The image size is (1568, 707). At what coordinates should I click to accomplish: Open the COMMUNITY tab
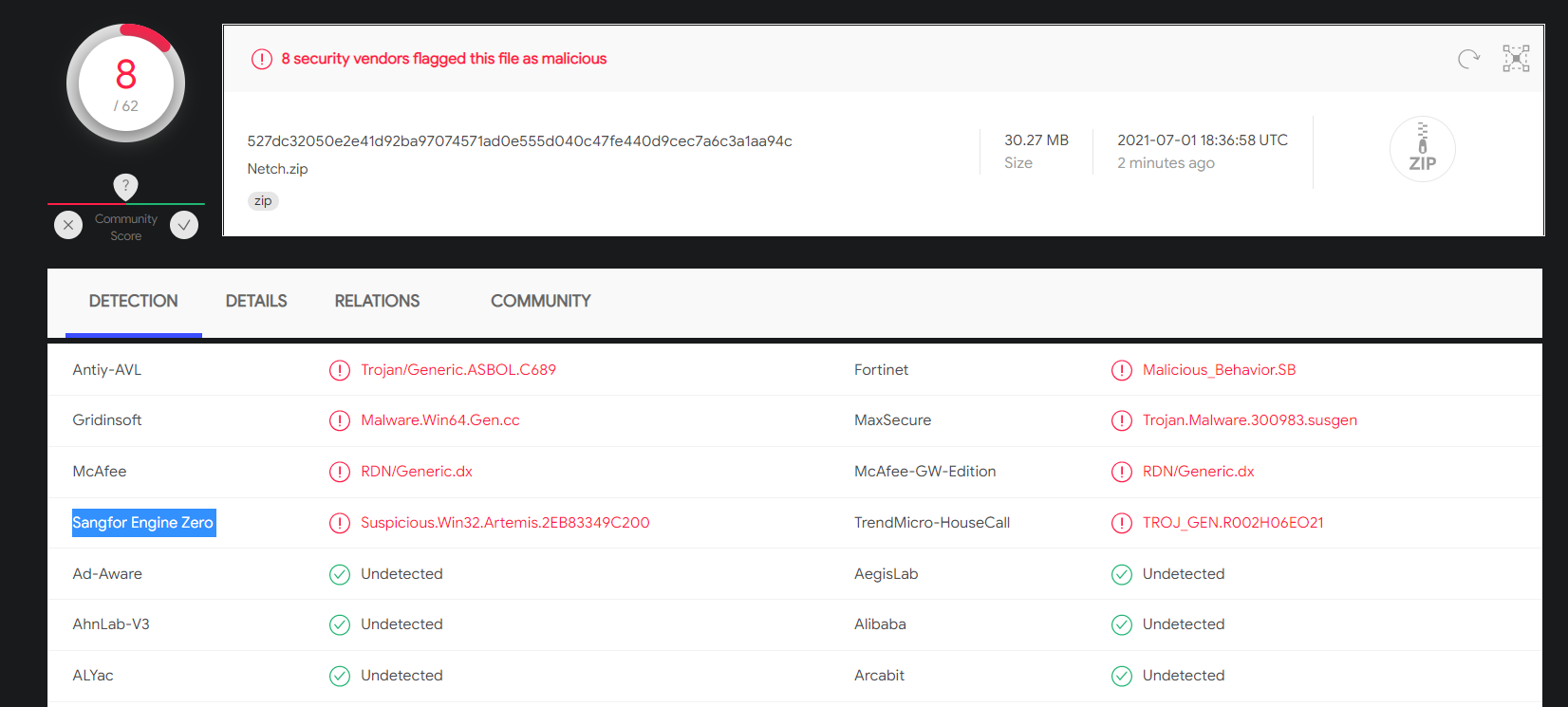point(540,301)
